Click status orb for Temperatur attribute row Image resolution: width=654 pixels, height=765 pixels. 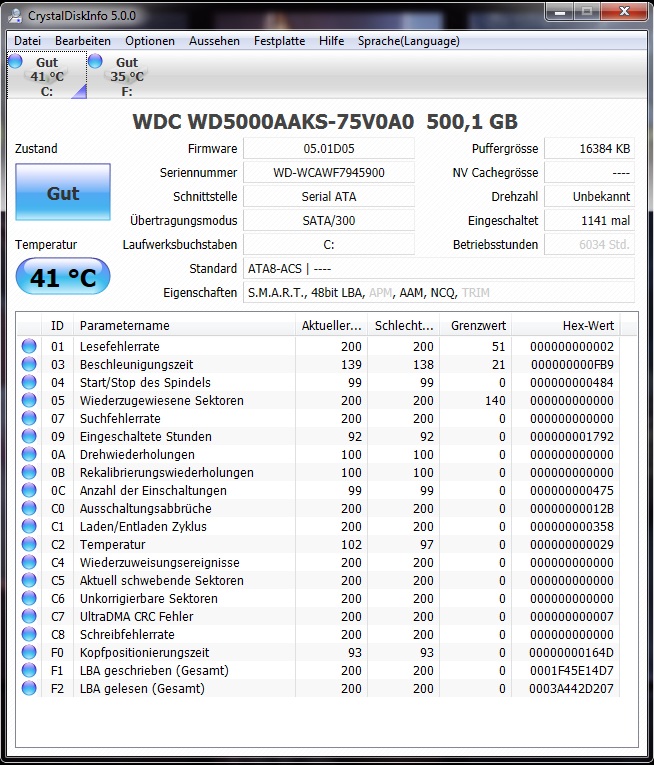[x=29, y=544]
